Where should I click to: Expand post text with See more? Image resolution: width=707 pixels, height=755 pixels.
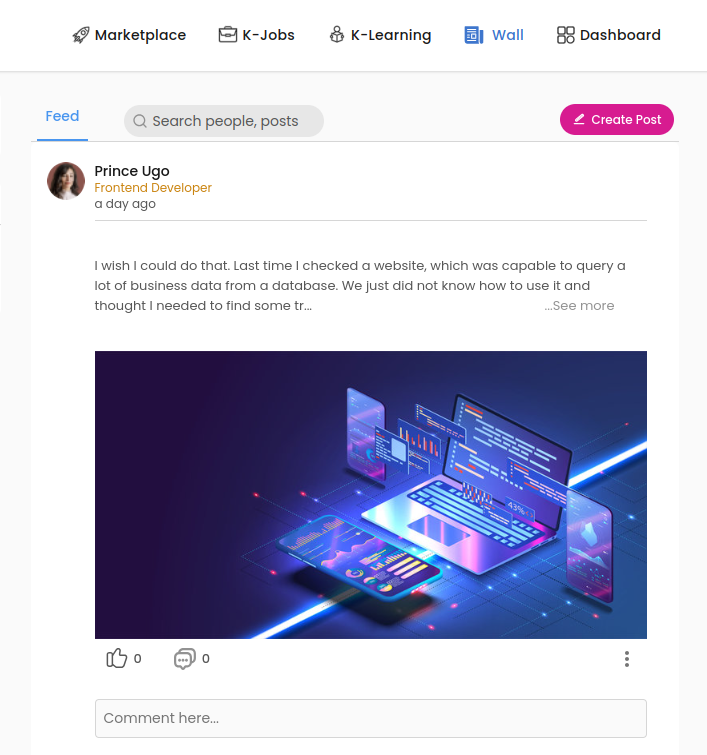tap(579, 306)
